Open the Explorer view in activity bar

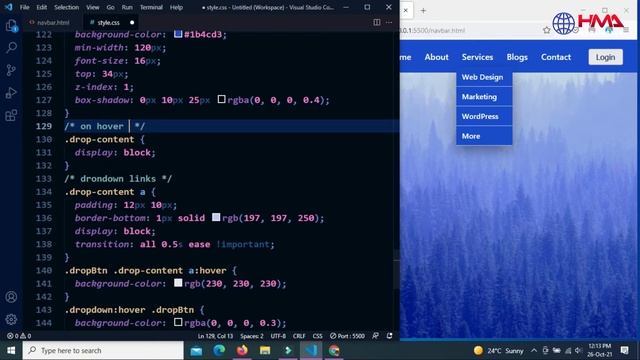[x=11, y=26]
